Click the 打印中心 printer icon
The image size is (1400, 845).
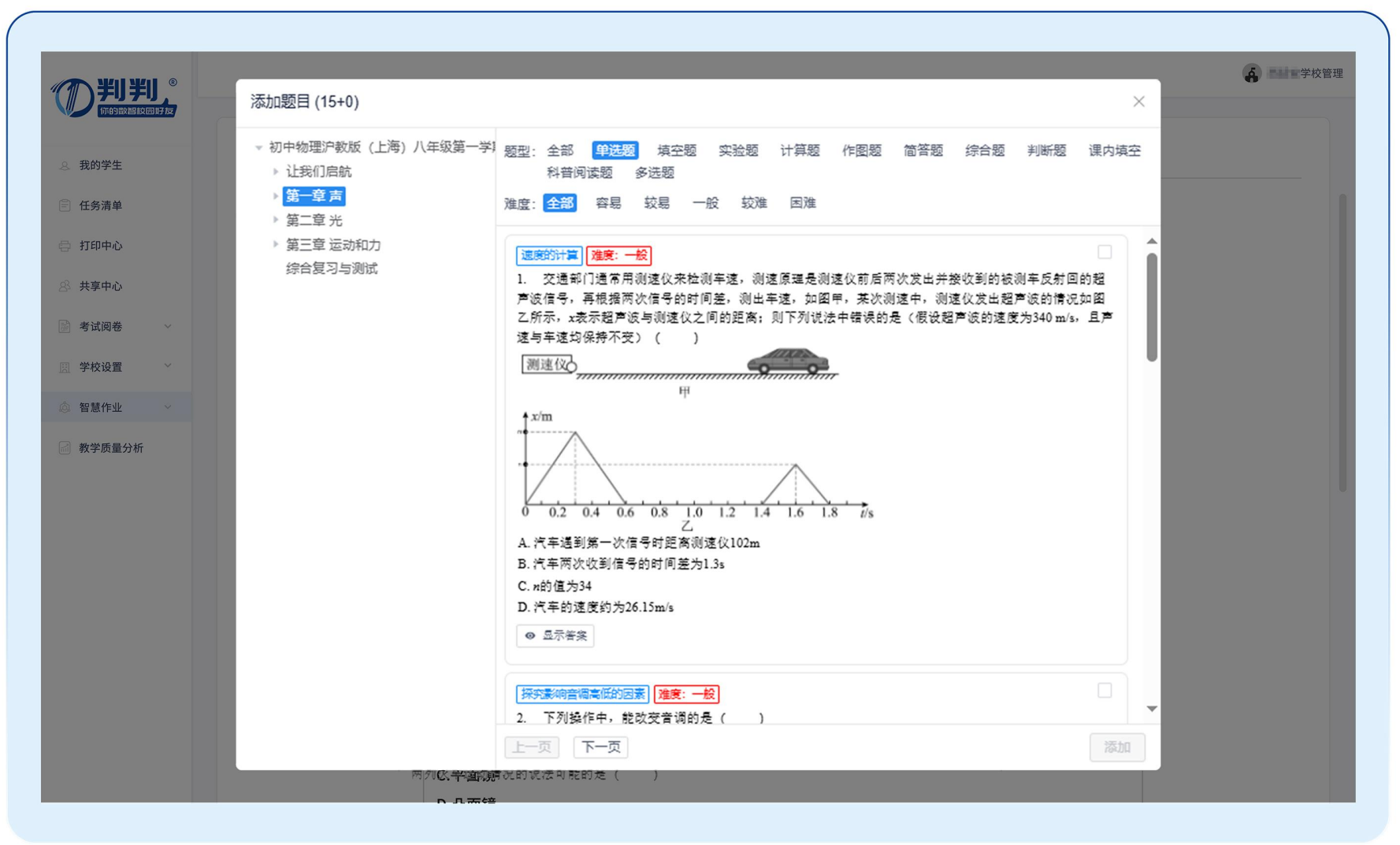pos(65,246)
